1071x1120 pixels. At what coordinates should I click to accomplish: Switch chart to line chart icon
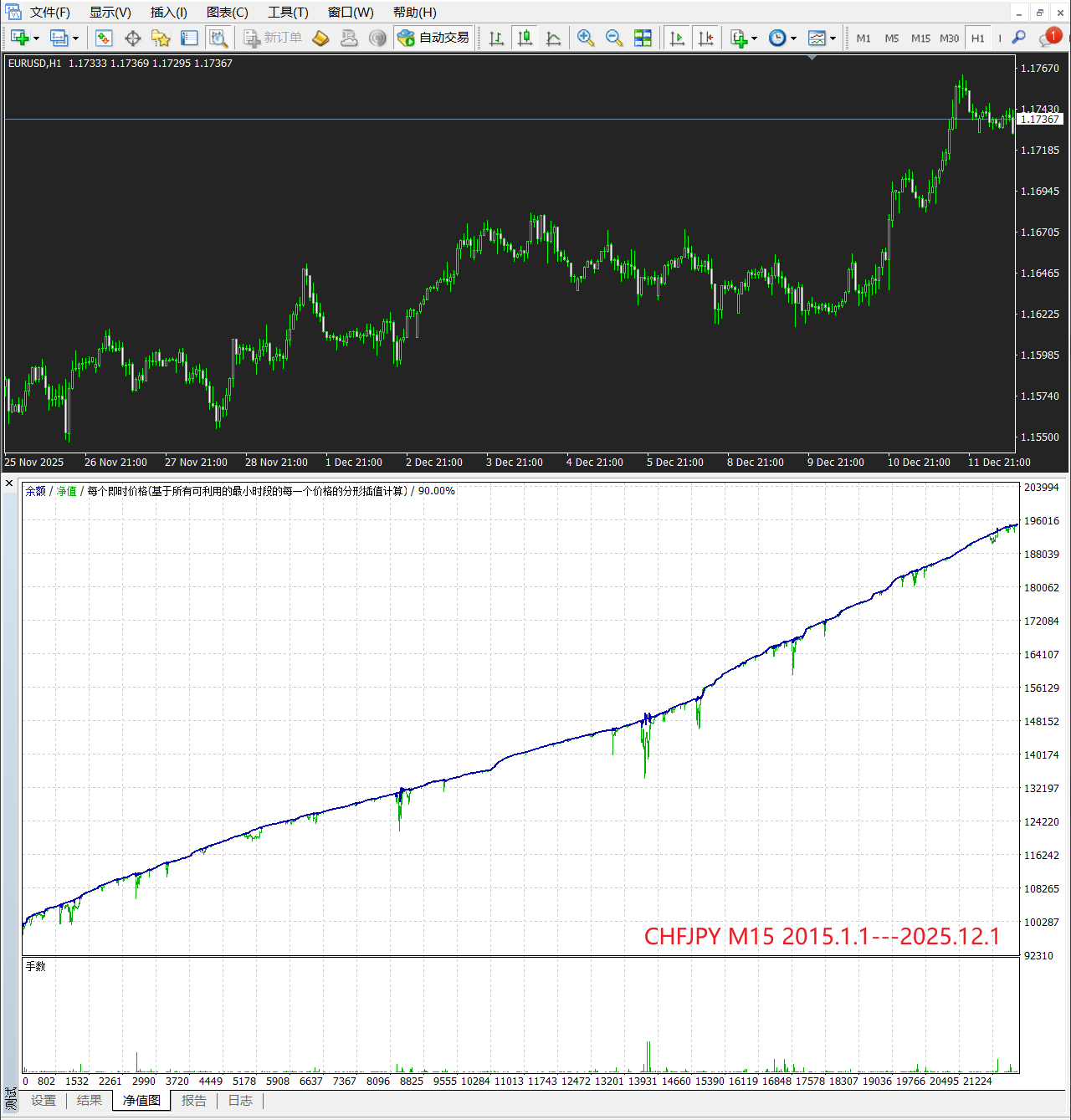(x=553, y=38)
